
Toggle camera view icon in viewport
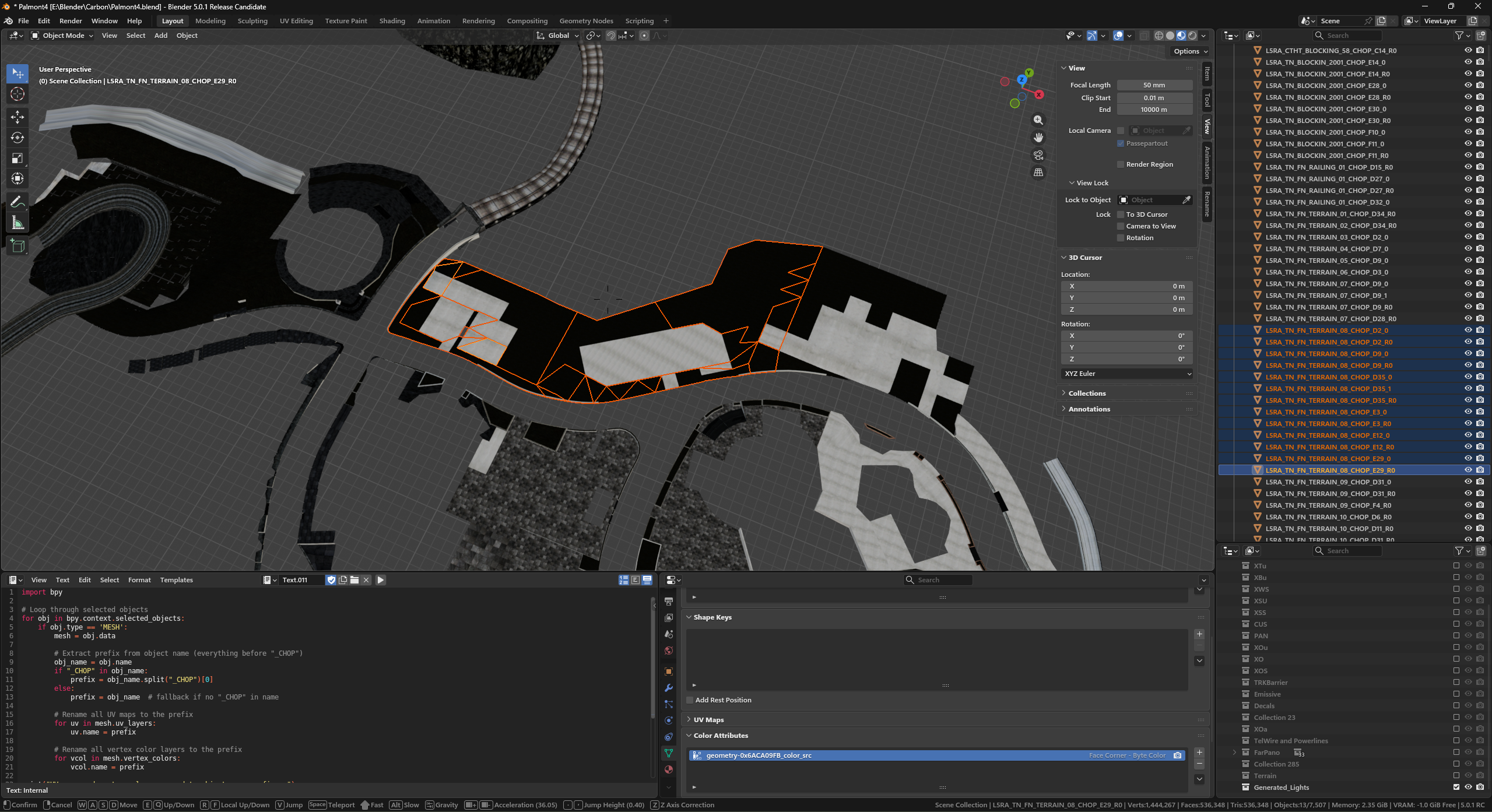click(1038, 155)
